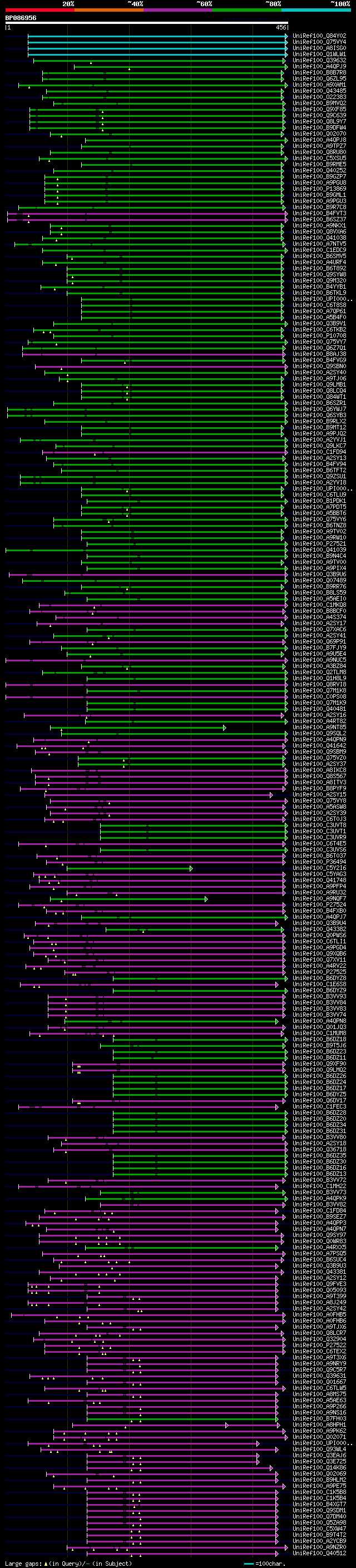The image size is (356, 1568).
Task: Select the UniRef100_Q43382 label
Action: click(319, 929)
